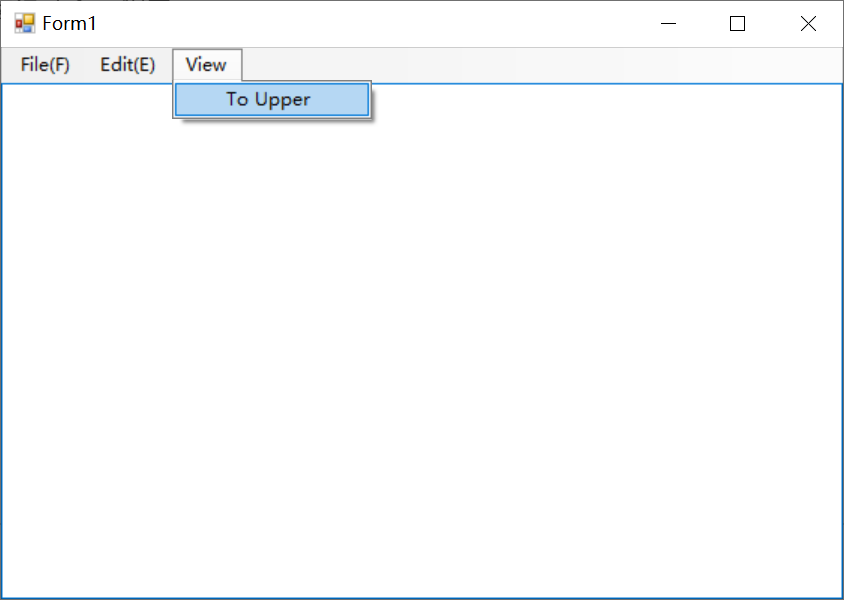Close the Form1 window
844x600 pixels.
tap(808, 23)
